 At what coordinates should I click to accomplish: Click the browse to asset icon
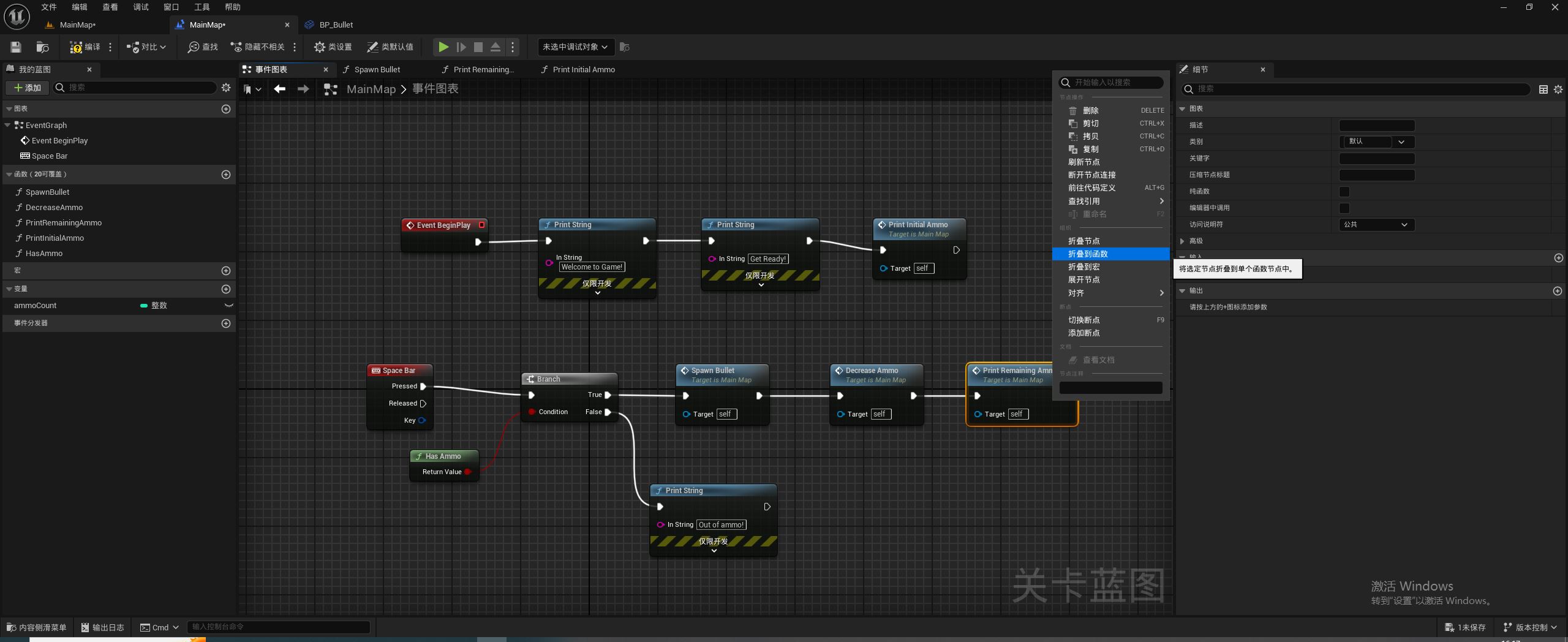click(42, 47)
